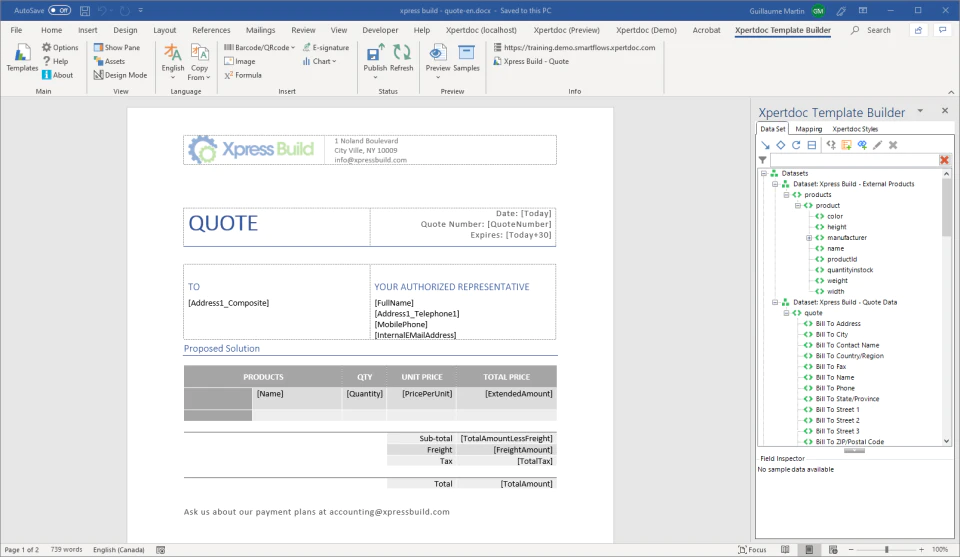Click the Publish icon in the Status group
Viewport: 960px width, 557px height.
[x=375, y=59]
